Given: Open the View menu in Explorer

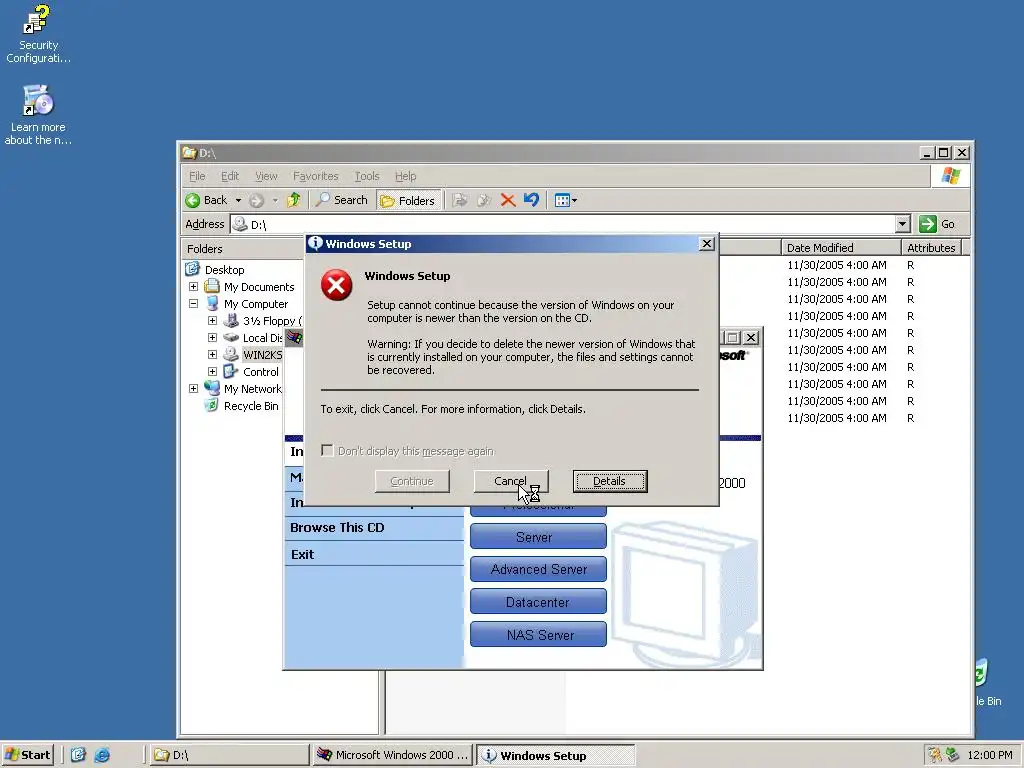Looking at the screenshot, I should (x=266, y=176).
